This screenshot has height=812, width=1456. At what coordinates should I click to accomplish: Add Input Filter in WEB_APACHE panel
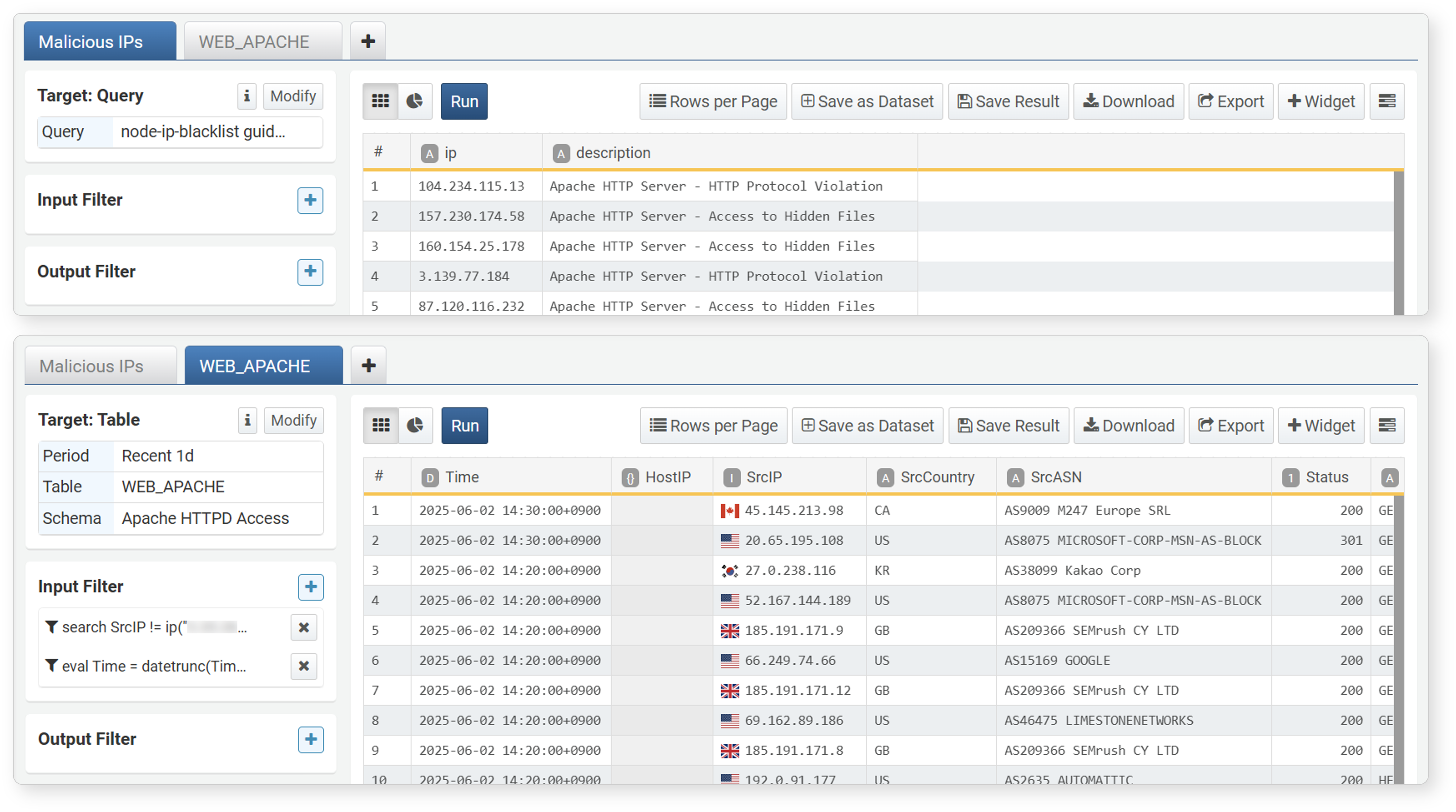[311, 587]
